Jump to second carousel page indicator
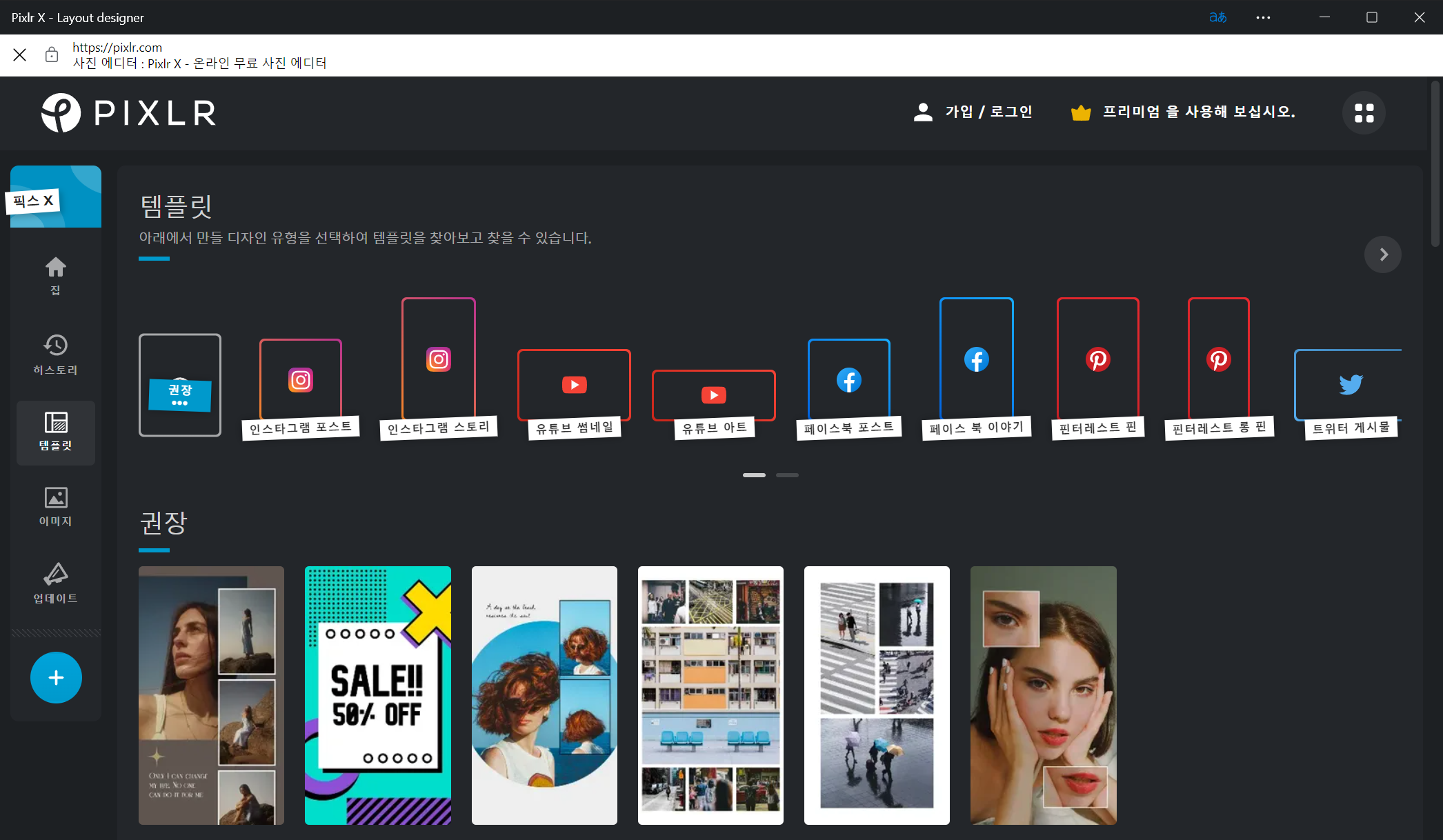The width and height of the screenshot is (1443, 840). coord(787,475)
